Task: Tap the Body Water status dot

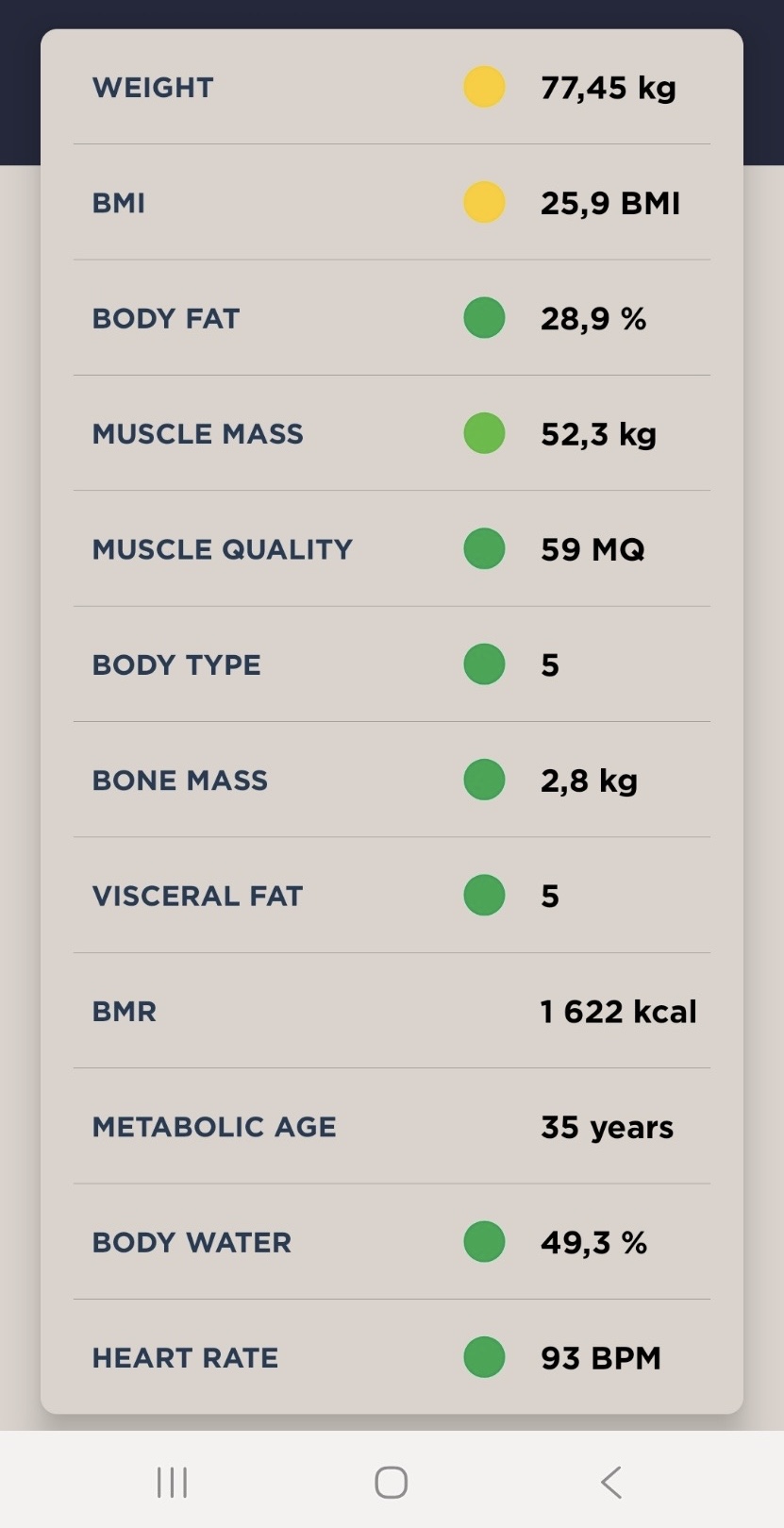Action: (x=484, y=1241)
